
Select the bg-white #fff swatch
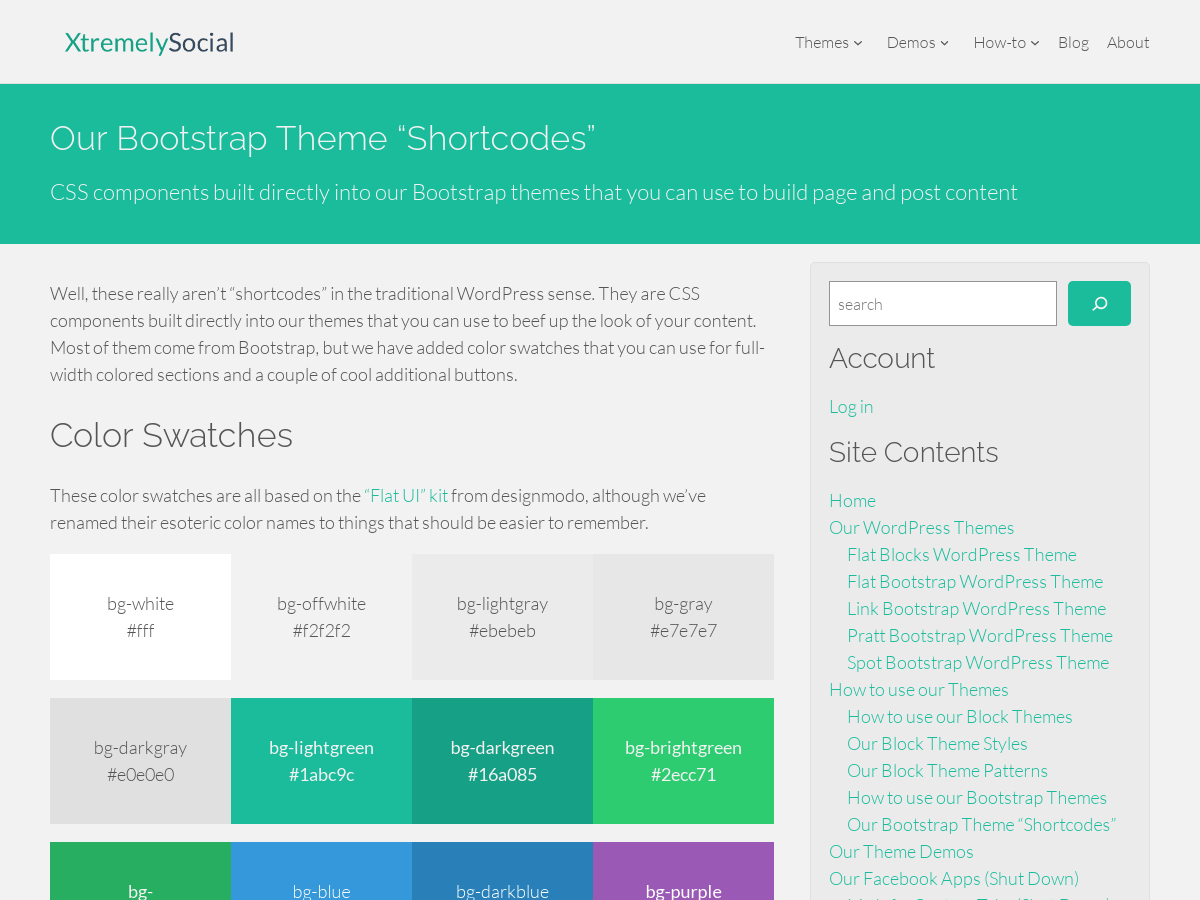(x=140, y=617)
